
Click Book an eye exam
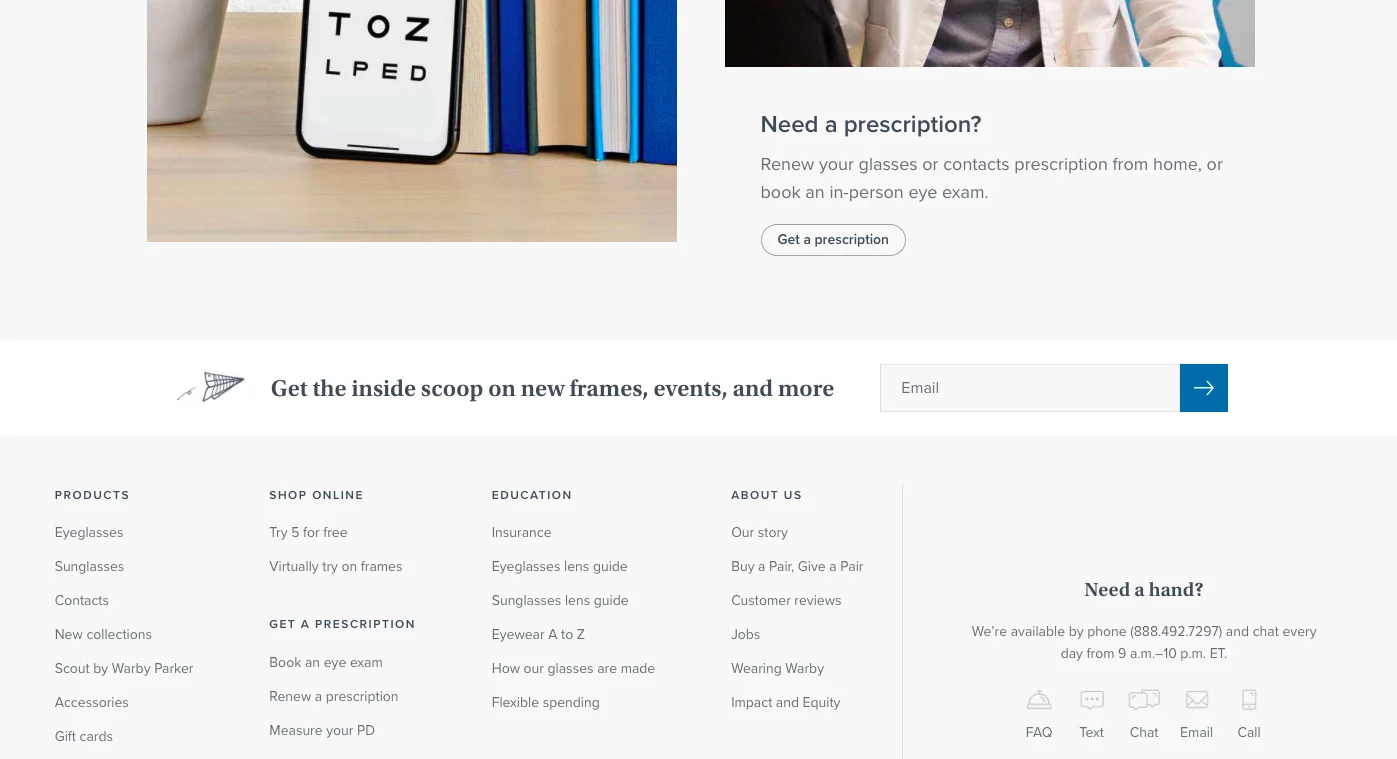pos(325,662)
